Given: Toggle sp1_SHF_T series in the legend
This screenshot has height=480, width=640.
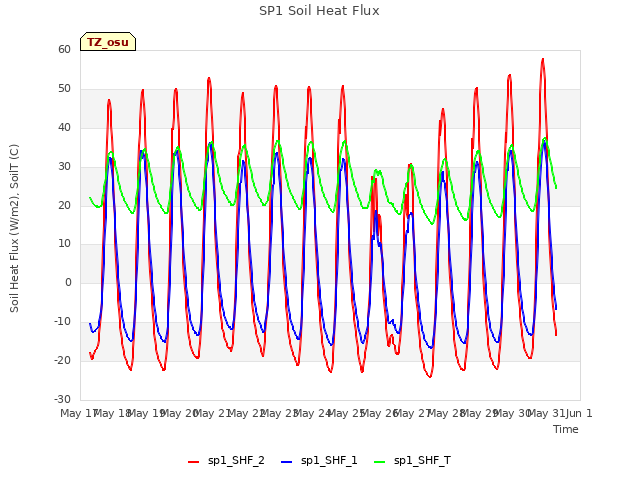Looking at the screenshot, I should (x=412, y=461).
